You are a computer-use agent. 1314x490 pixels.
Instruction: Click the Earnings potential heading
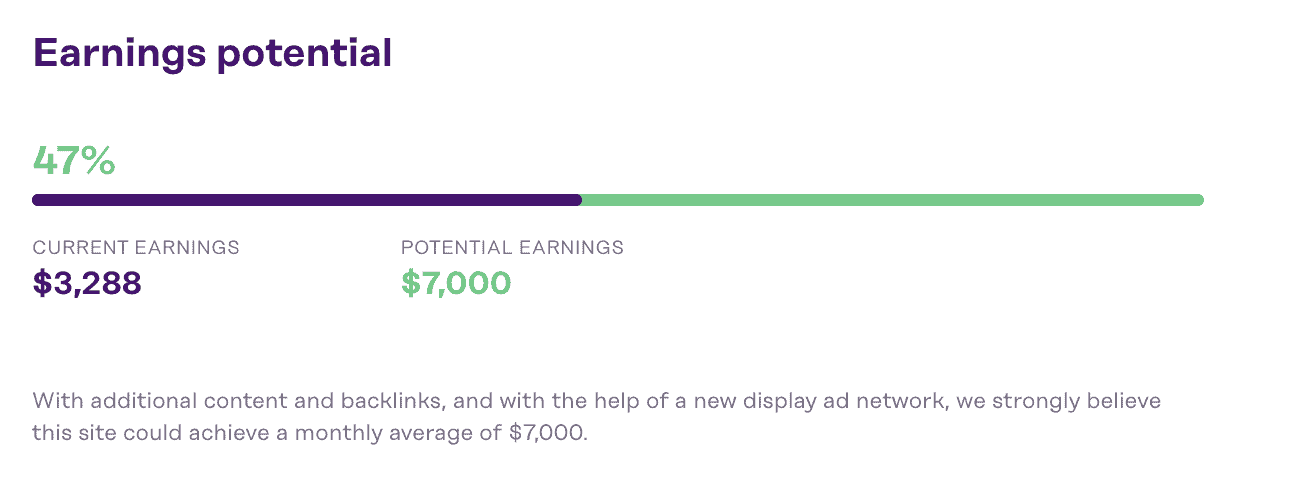[x=212, y=52]
